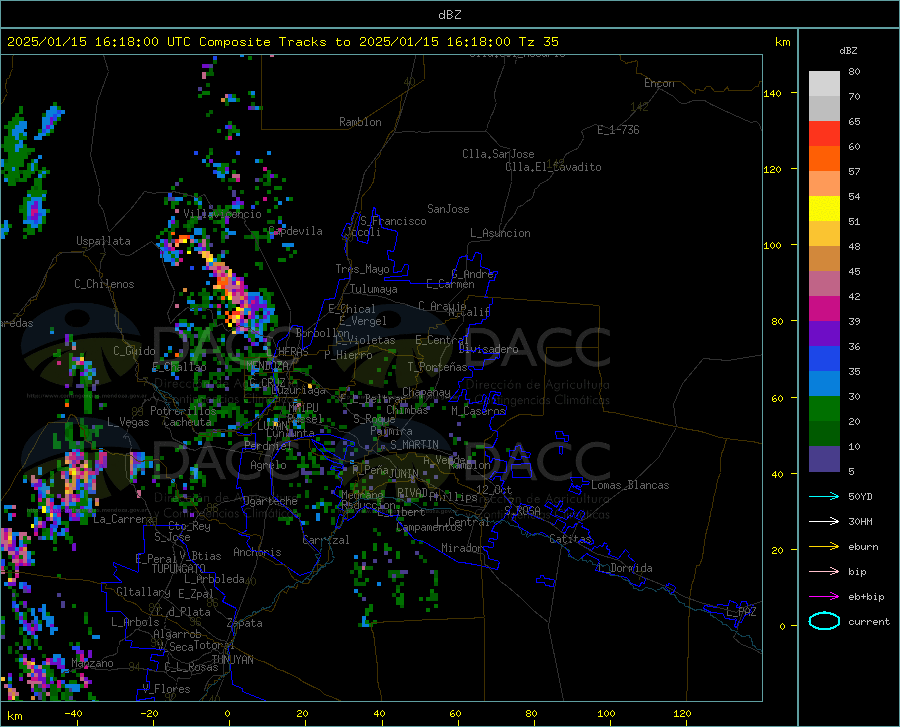Viewport: 900px width, 727px height.
Task: Click the cyan 50YD arrow in legend
Action: point(824,496)
